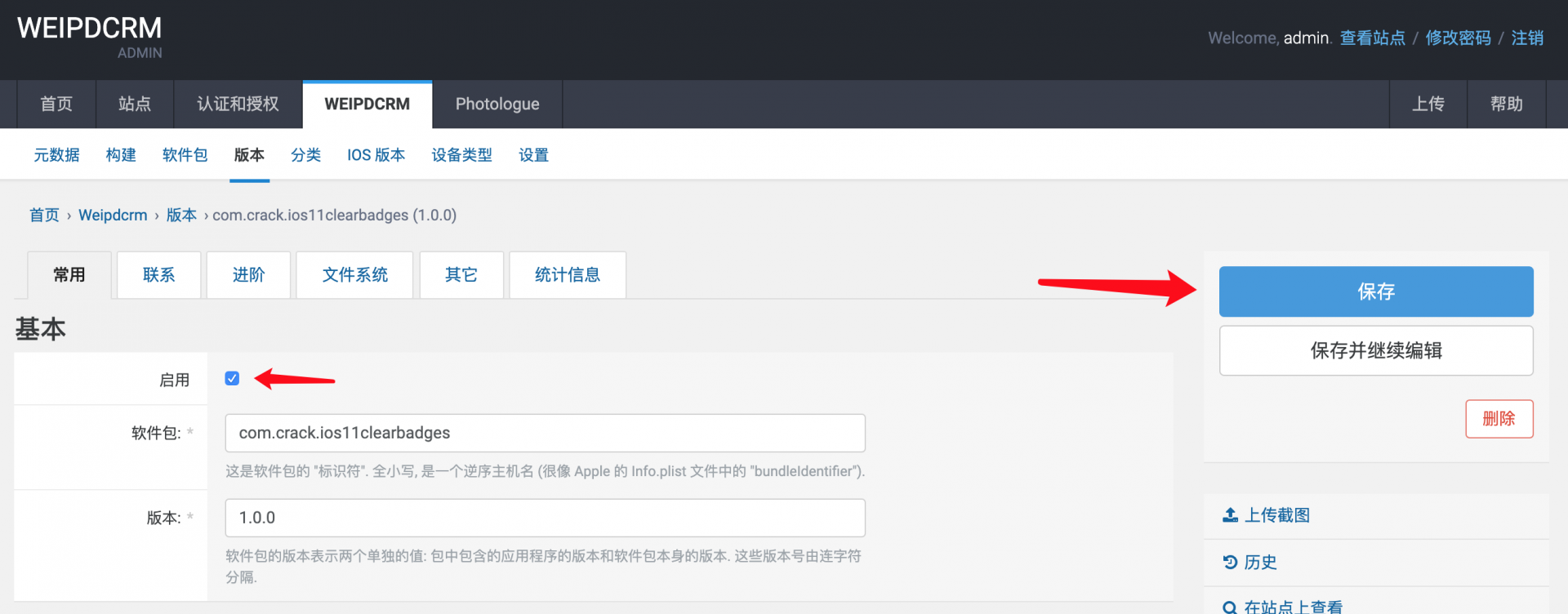Image resolution: width=1568 pixels, height=614 pixels.
Task: Go to 版本 submenu
Action: click(x=249, y=155)
